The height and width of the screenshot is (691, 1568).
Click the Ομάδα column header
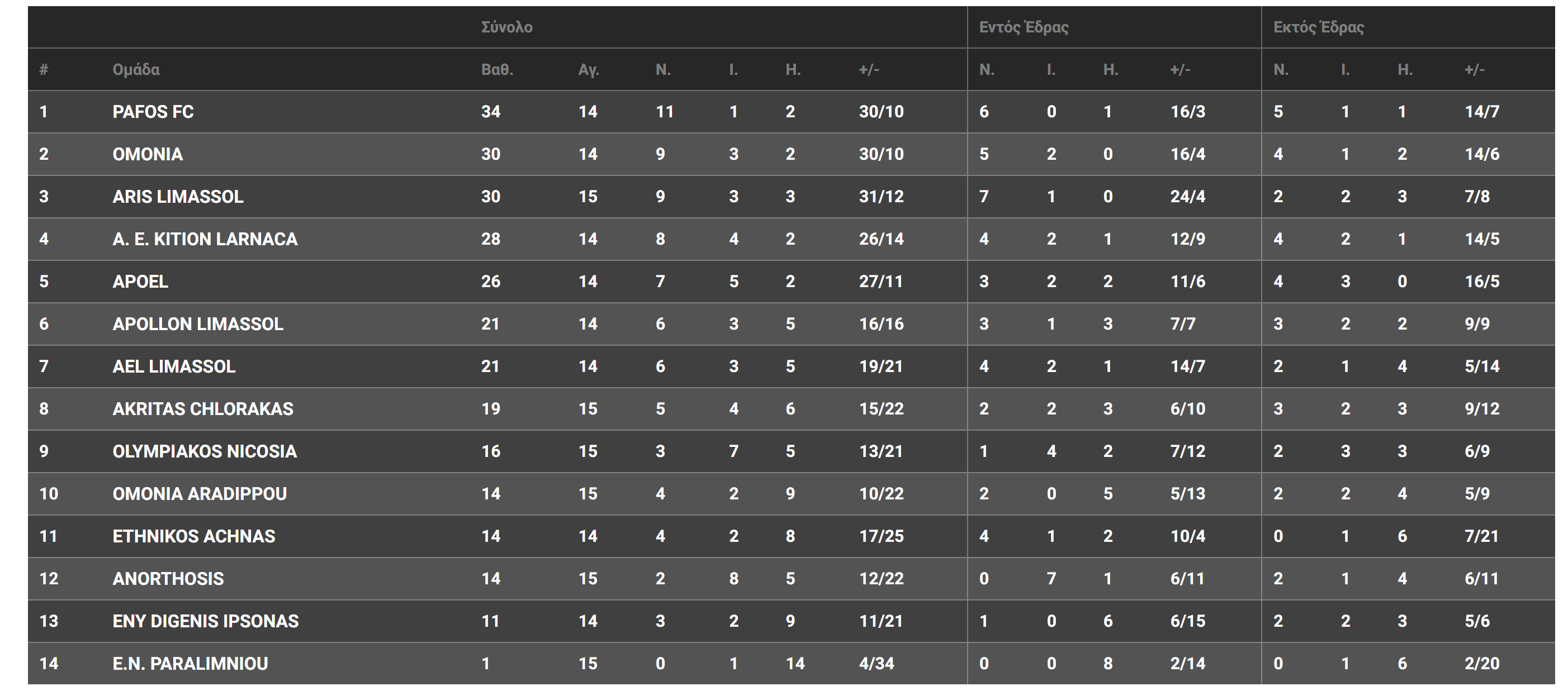pos(136,70)
